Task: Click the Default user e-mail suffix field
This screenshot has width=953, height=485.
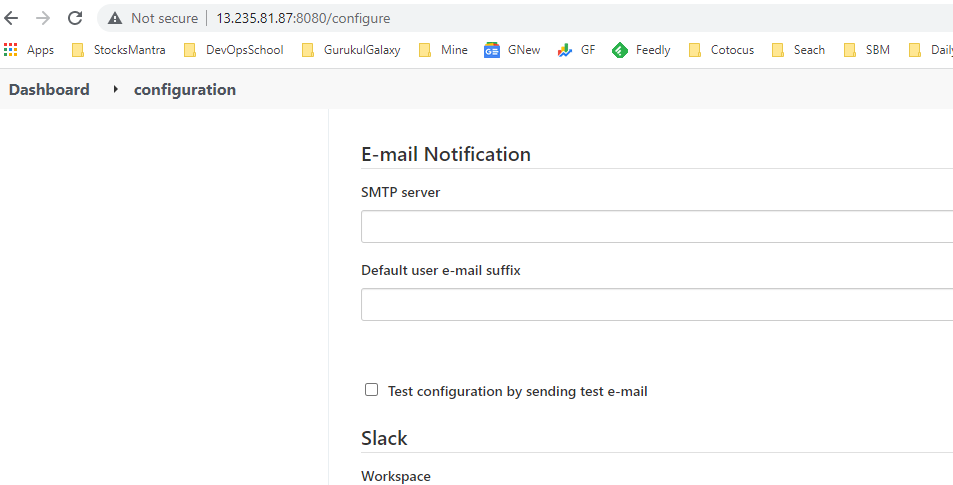Action: [x=656, y=304]
